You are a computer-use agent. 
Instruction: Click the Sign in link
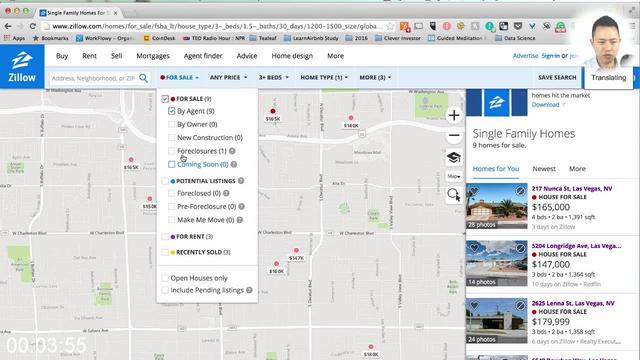tap(551, 56)
